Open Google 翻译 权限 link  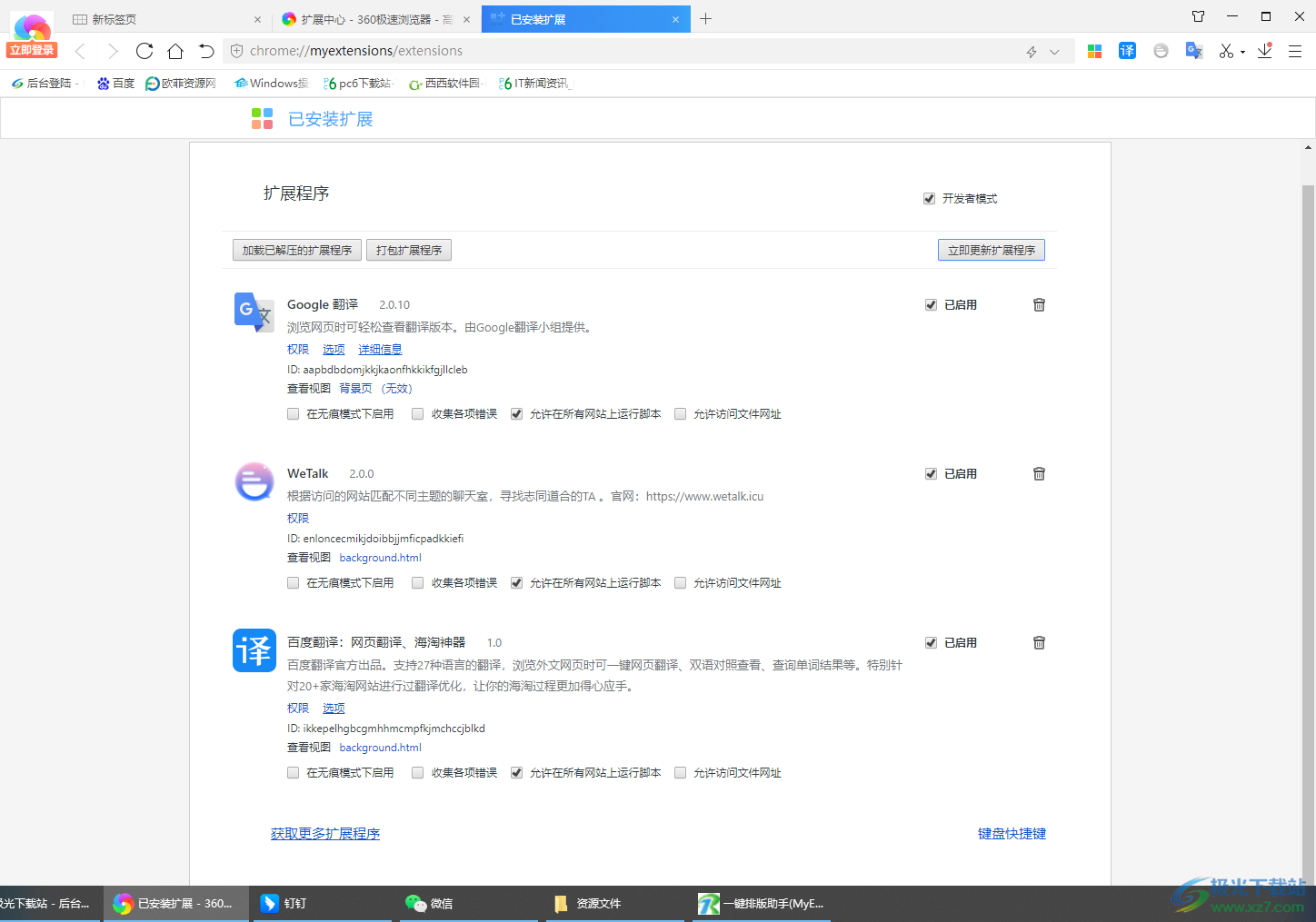click(298, 350)
